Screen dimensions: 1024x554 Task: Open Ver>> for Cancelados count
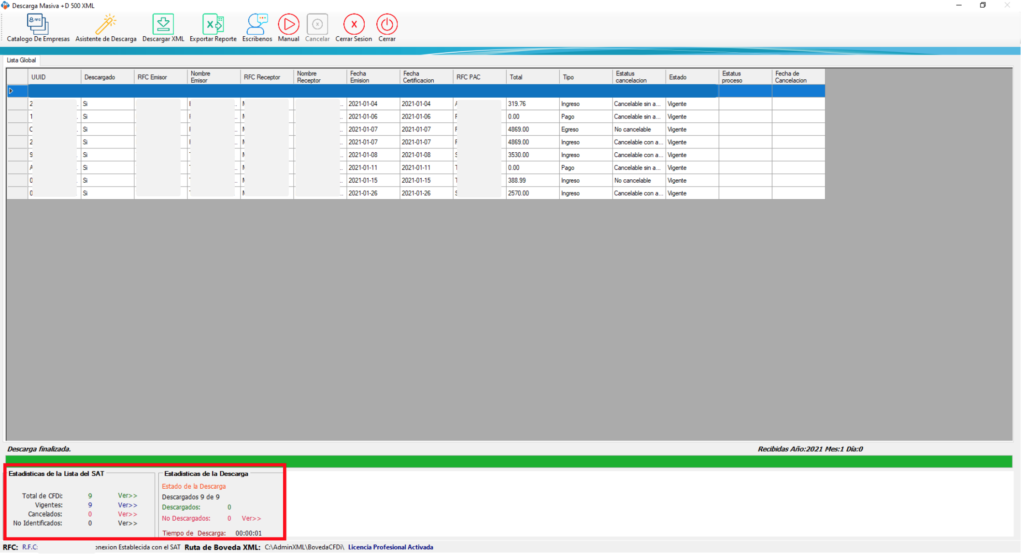(127, 514)
